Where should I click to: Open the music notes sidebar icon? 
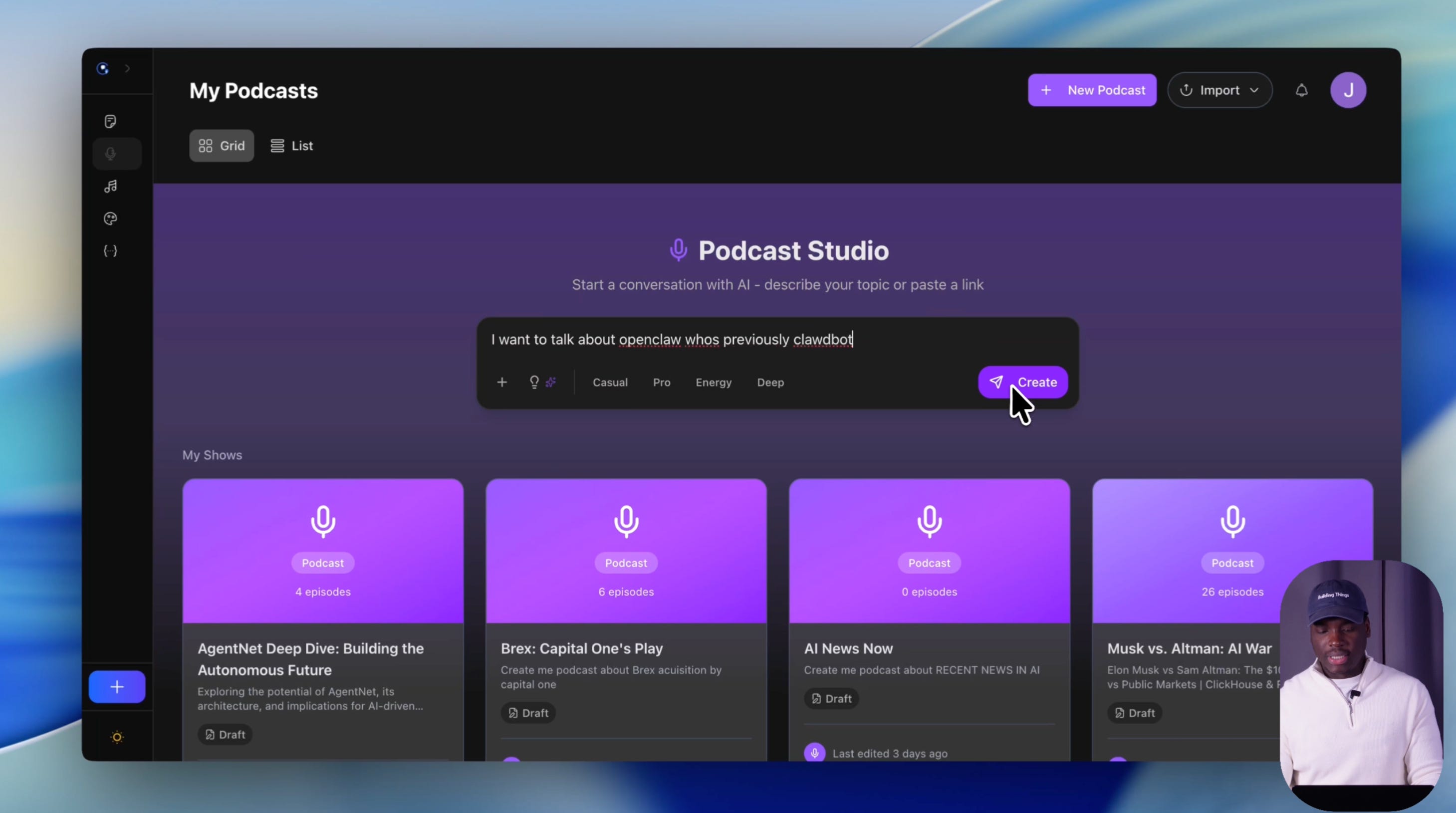pos(111,186)
